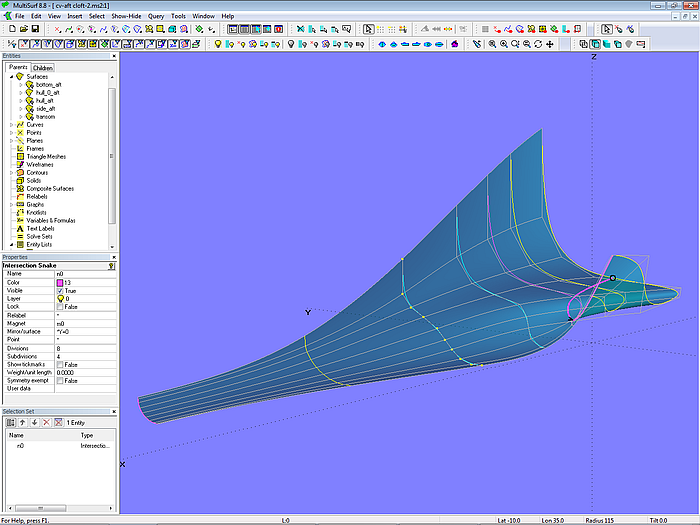Expand the bottom_aft surface entry
Viewport: 700px width, 525px height.
tap(20, 85)
